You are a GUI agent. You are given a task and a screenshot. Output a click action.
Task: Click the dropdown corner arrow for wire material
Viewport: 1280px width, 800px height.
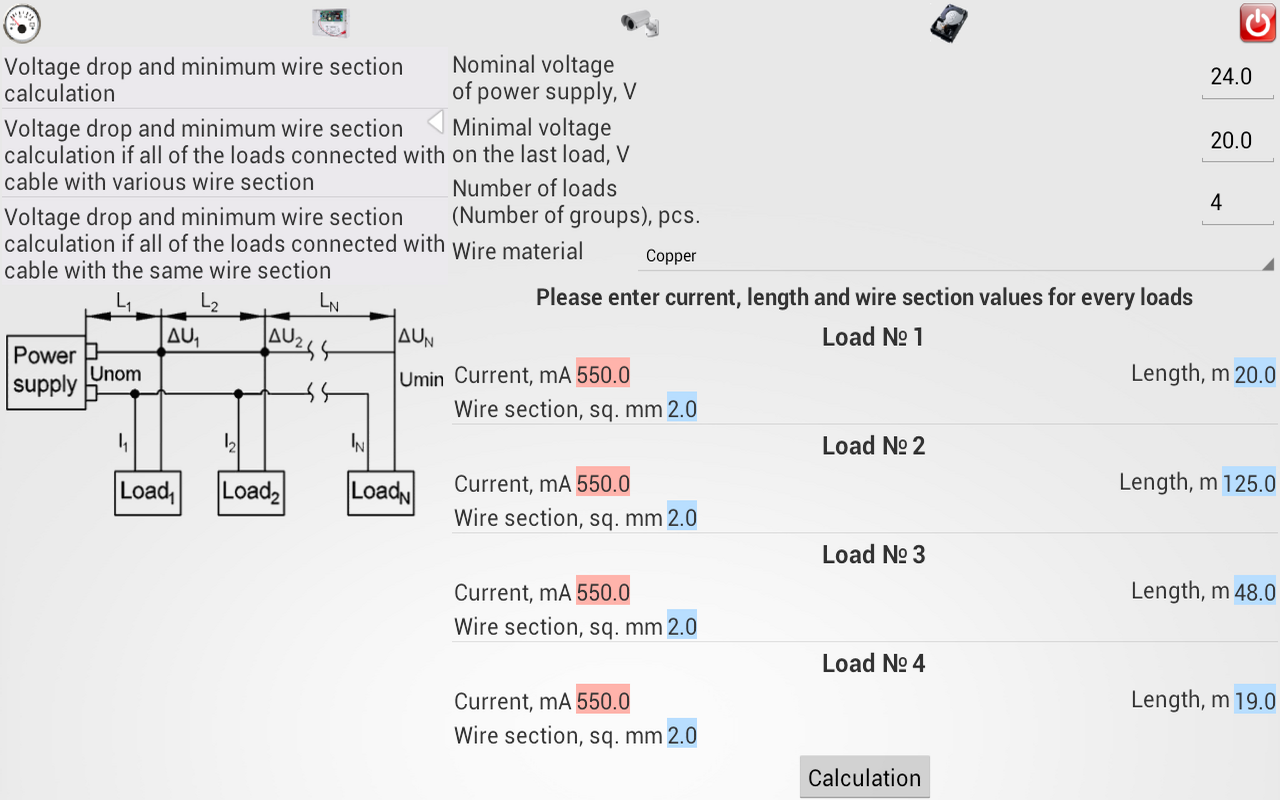coord(1267,264)
